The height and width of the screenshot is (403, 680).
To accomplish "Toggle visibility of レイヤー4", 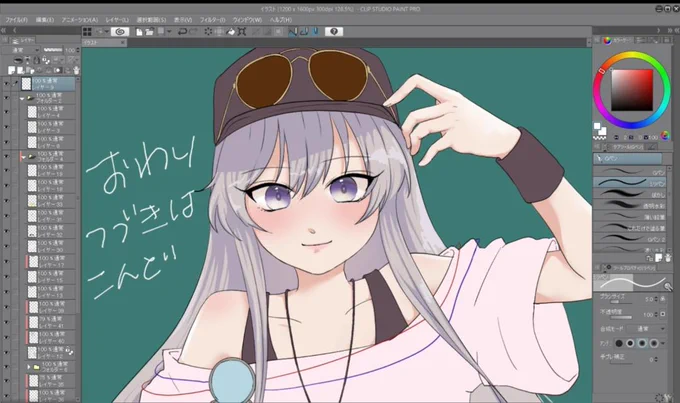I will pyautogui.click(x=6, y=112).
